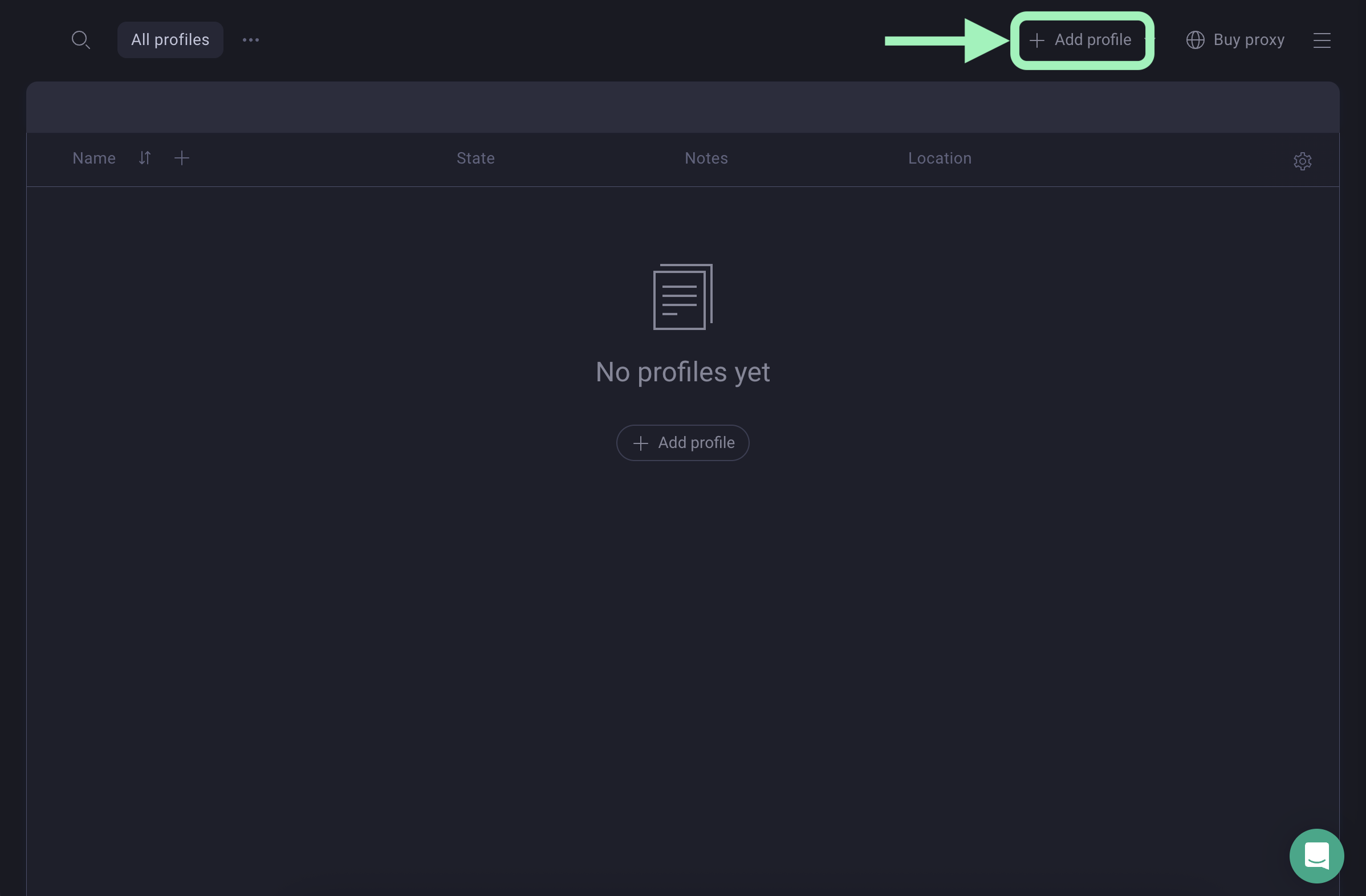The image size is (1366, 896).
Task: Click the Notes column header
Action: (706, 158)
